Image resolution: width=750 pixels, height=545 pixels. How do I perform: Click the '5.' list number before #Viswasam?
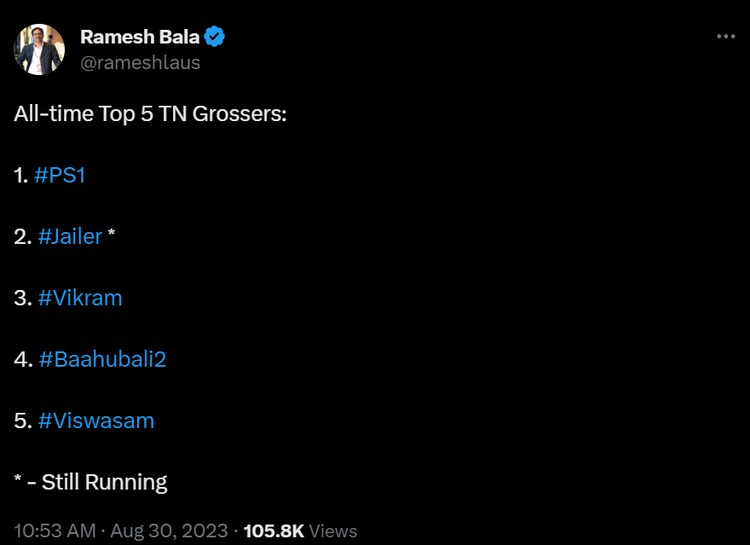click(23, 421)
